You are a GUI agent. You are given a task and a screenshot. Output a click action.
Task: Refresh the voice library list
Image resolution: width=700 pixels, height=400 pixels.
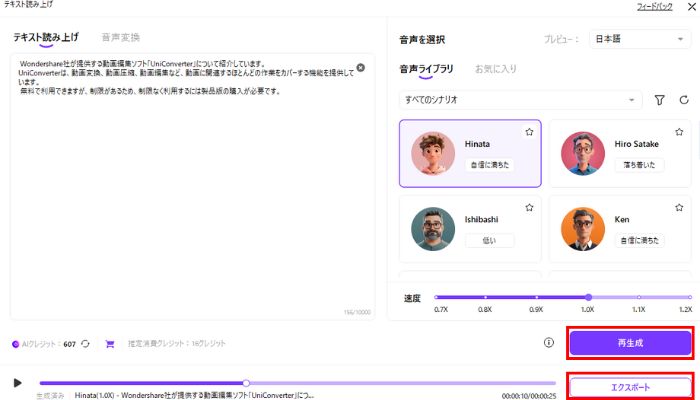pos(684,100)
